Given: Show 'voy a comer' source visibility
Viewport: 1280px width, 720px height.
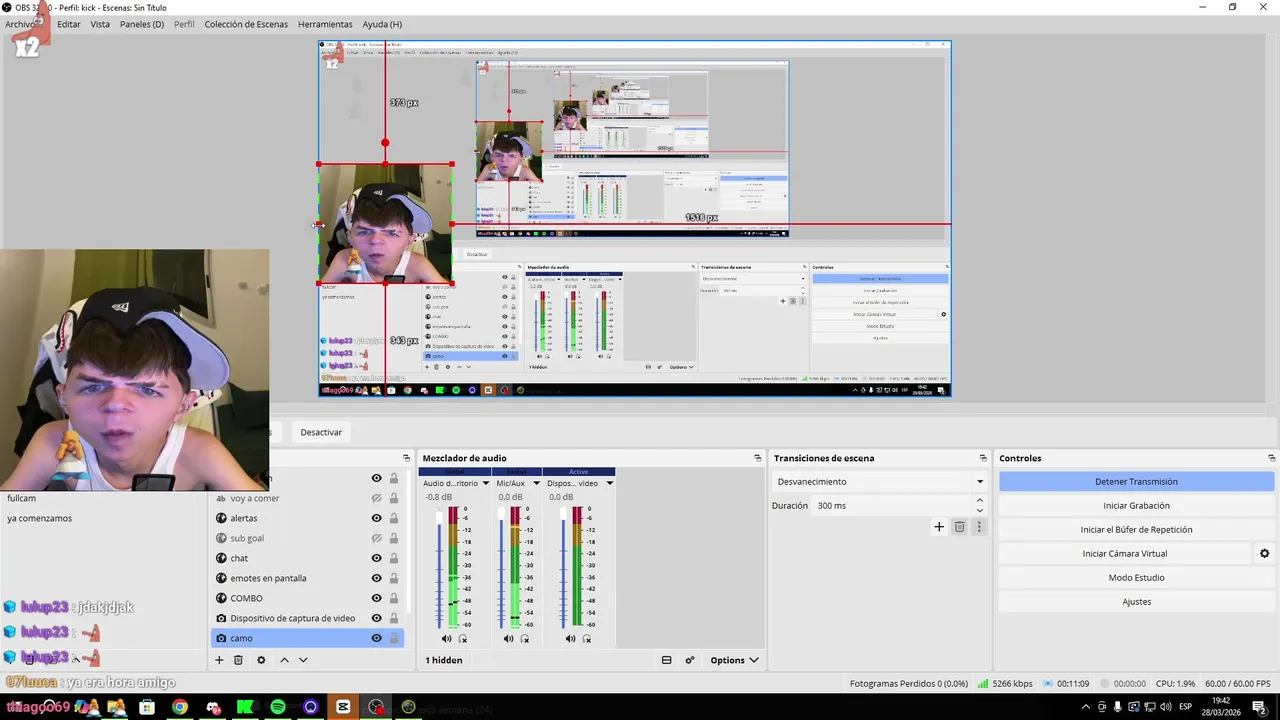Looking at the screenshot, I should pos(377,498).
